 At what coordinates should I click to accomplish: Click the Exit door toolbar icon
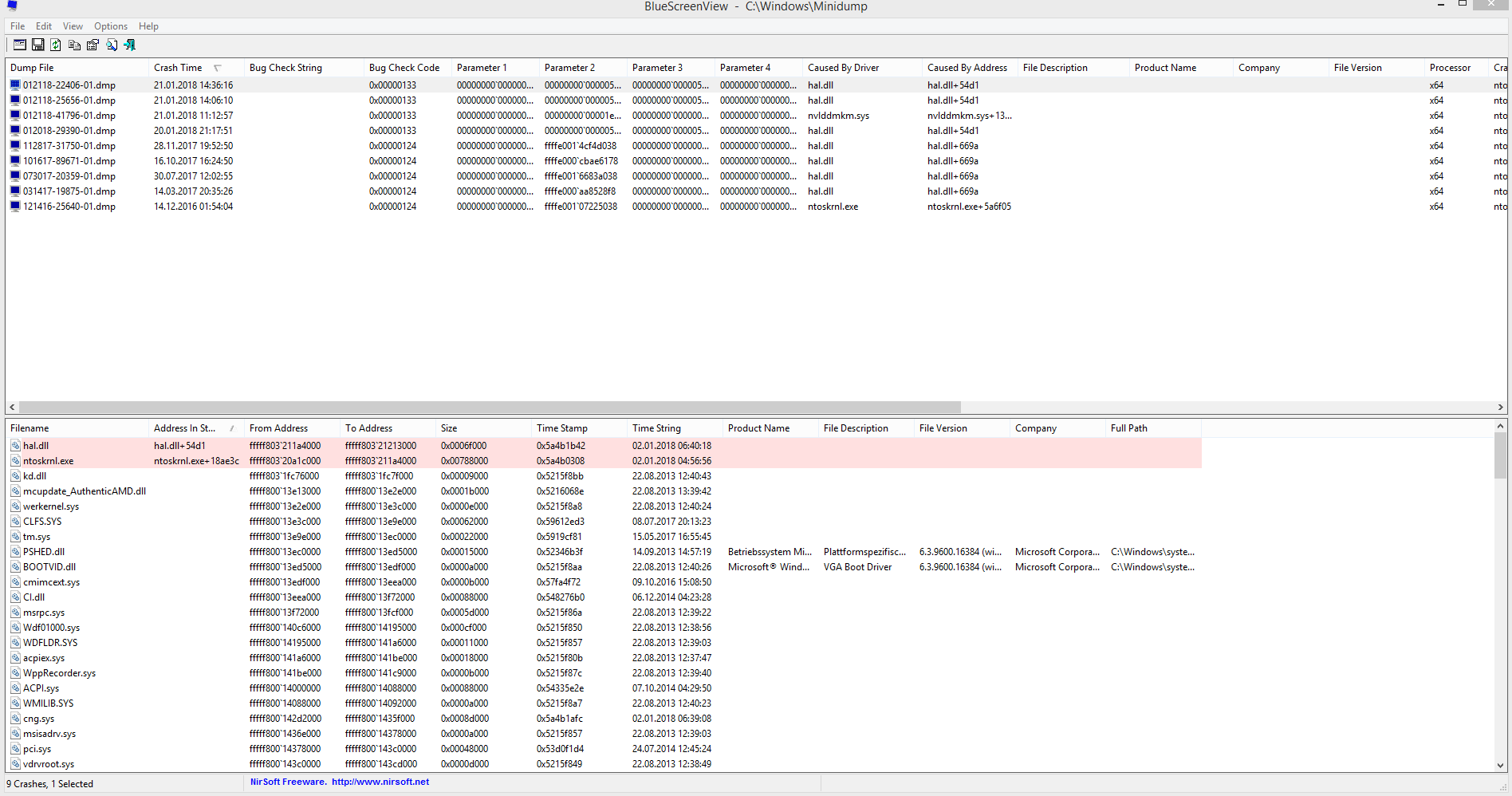130,45
